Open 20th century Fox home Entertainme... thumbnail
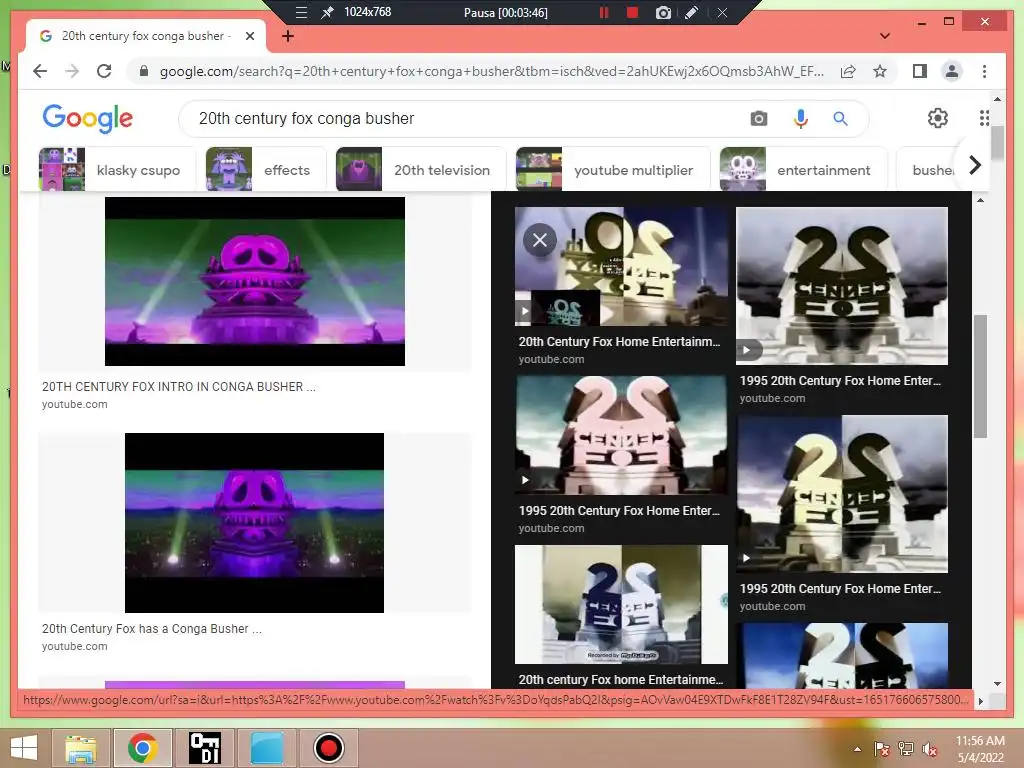The image size is (1024, 768). pos(621,604)
